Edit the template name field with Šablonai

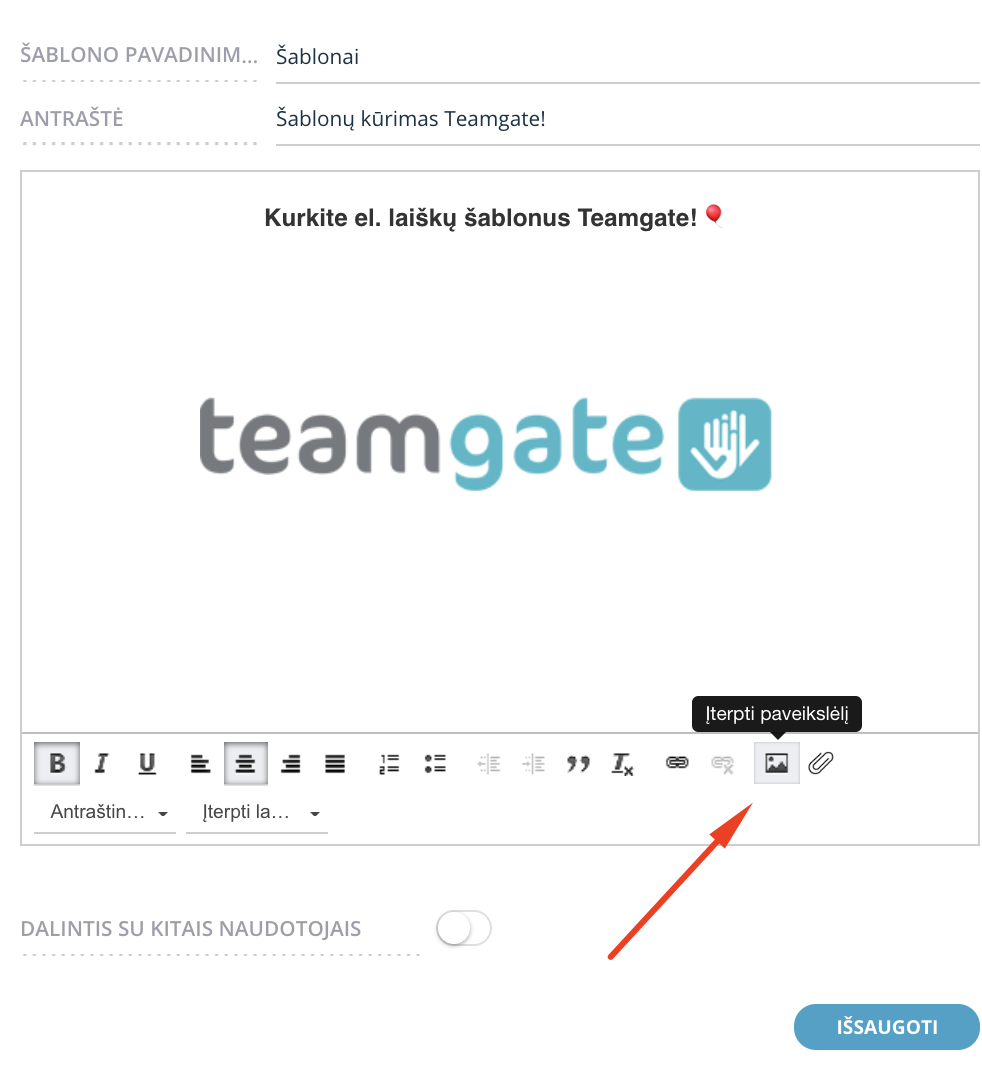point(627,58)
